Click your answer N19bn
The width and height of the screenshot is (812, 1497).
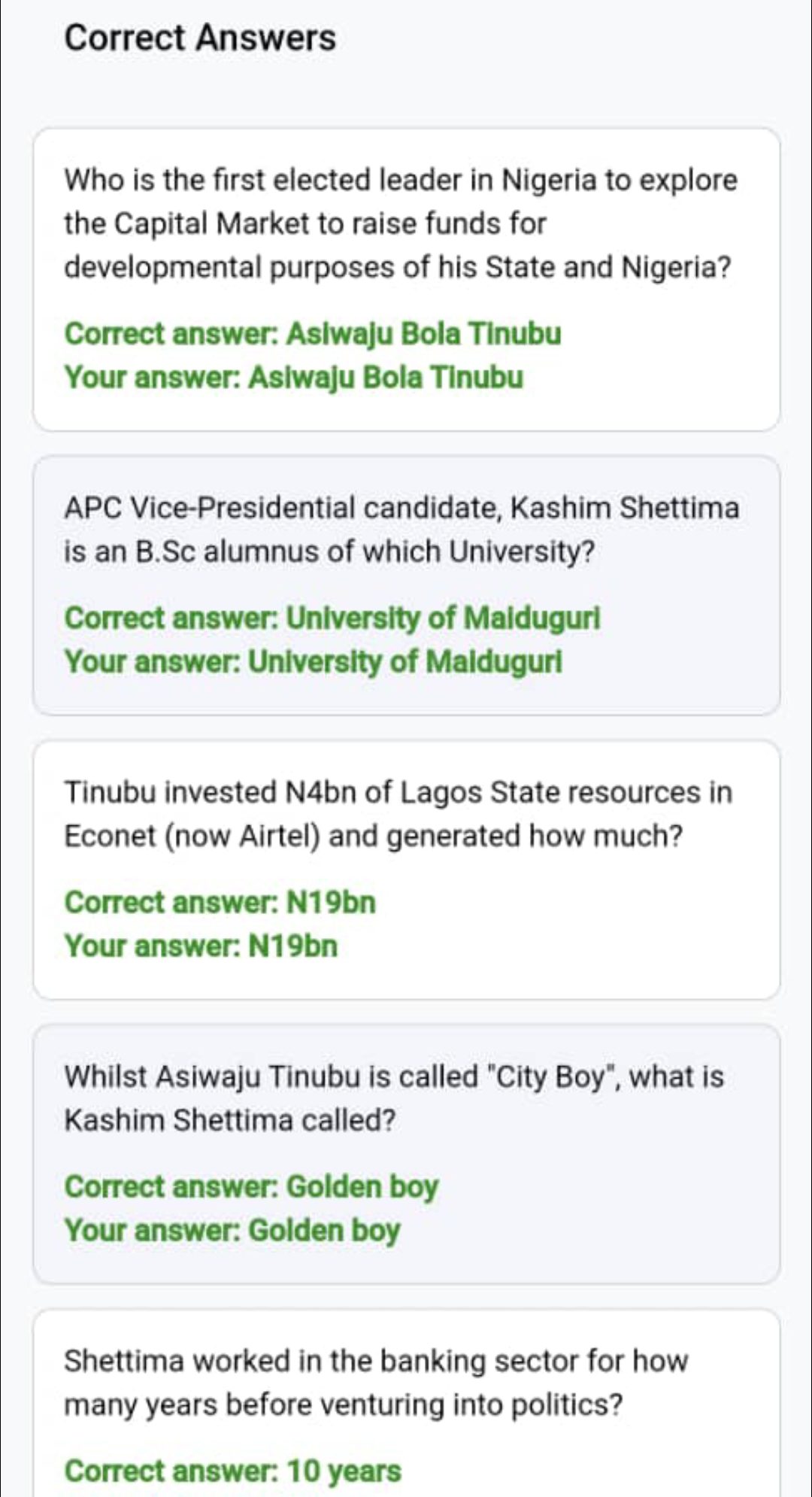click(x=201, y=946)
